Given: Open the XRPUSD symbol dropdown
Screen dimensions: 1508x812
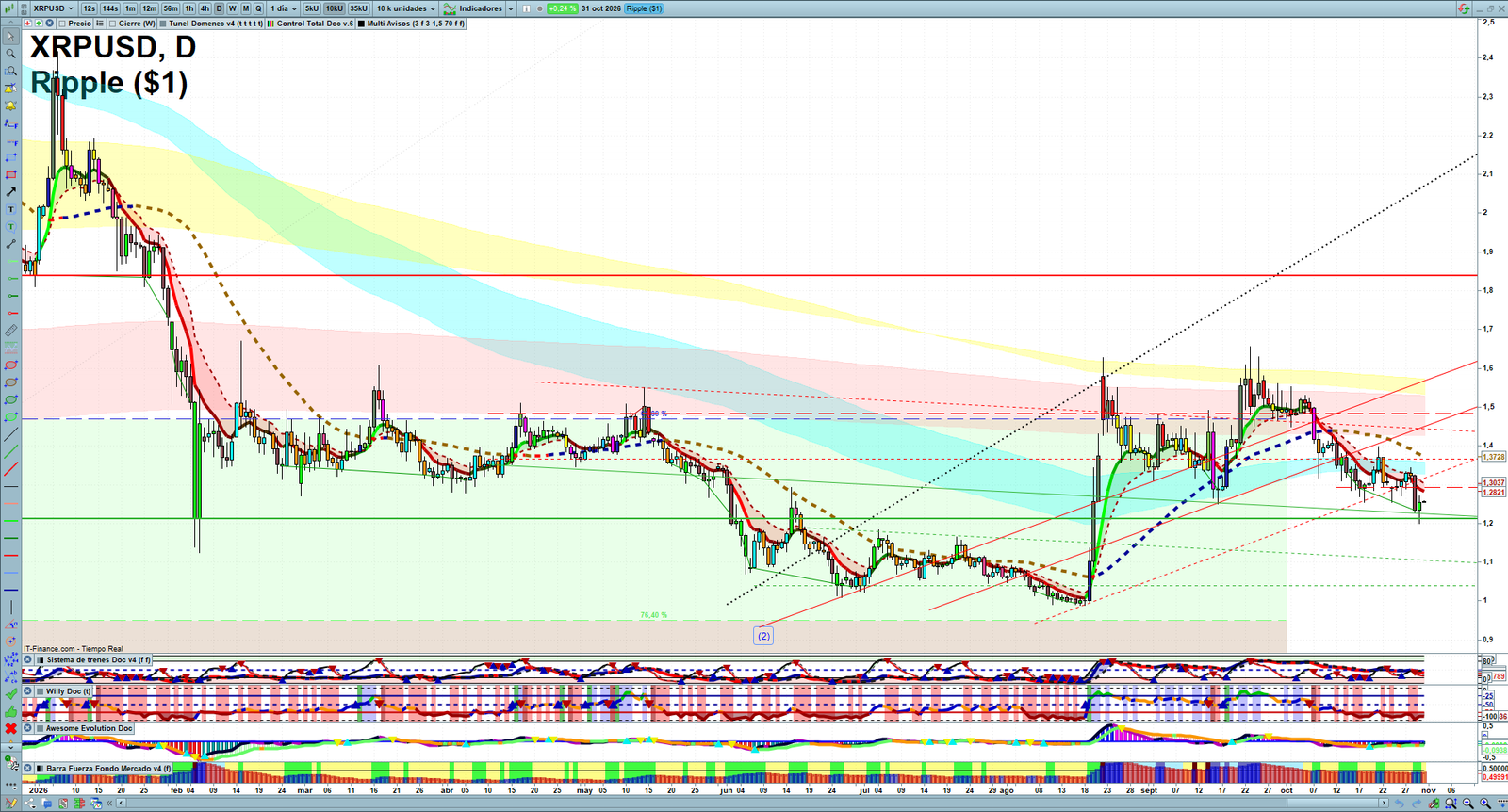Looking at the screenshot, I should 53,8.
